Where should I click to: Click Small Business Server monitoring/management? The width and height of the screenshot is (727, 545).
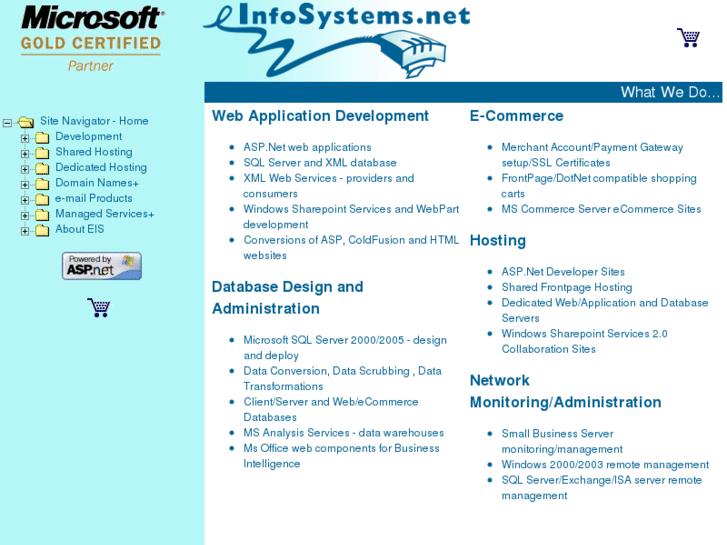point(562,442)
